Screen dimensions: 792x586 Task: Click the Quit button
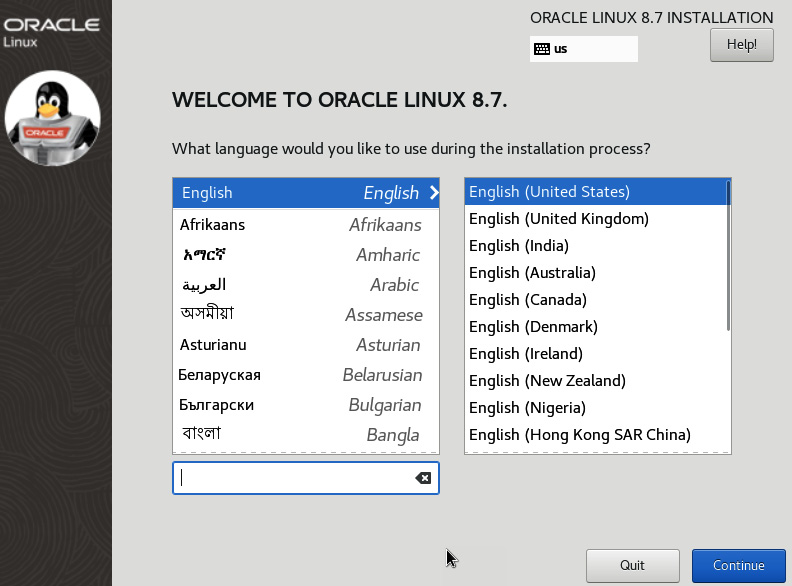coord(632,565)
